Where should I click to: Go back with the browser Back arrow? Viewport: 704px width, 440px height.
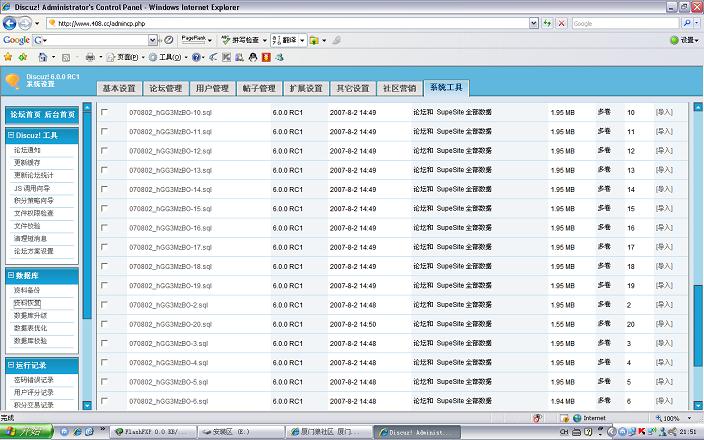click(x=9, y=23)
